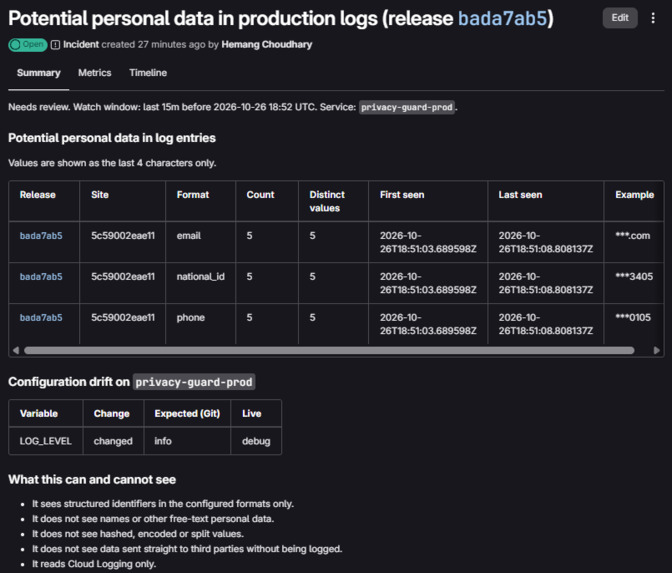The width and height of the screenshot is (672, 573).
Task: Switch to the Metrics tab
Action: coord(95,73)
